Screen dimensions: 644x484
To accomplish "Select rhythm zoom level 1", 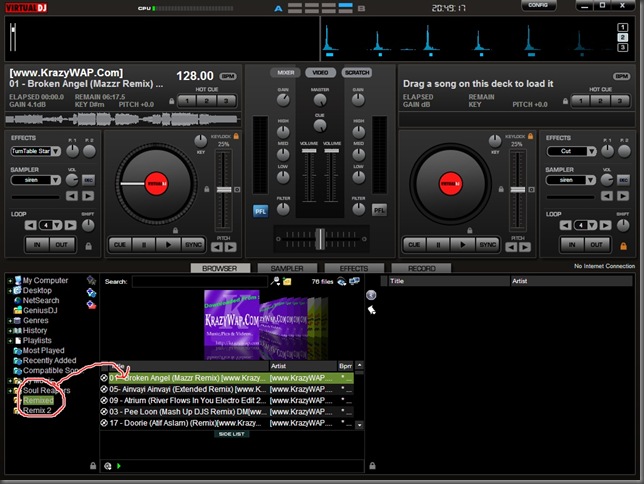I will point(623,28).
